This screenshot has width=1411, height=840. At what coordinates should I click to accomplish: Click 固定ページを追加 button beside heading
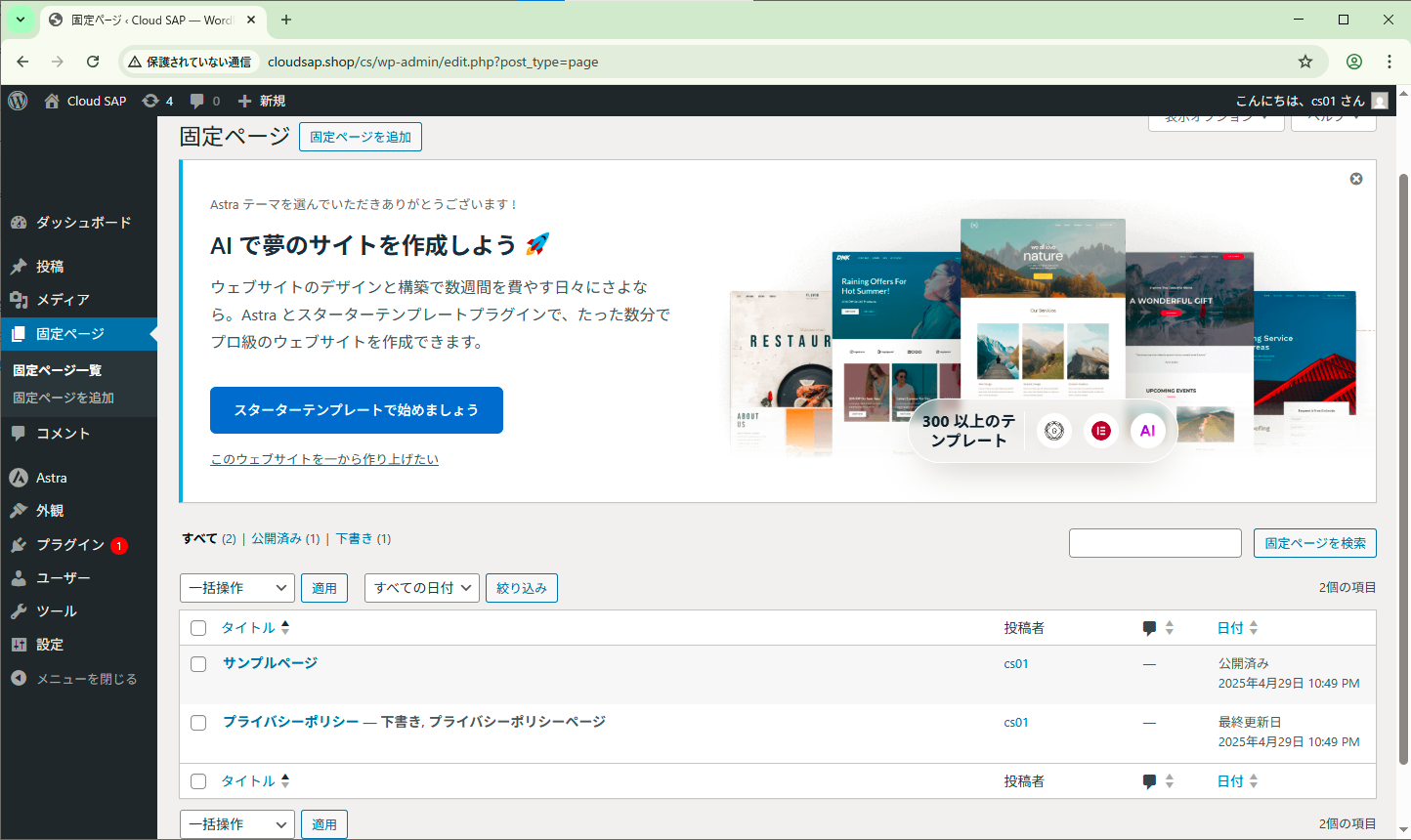[361, 137]
